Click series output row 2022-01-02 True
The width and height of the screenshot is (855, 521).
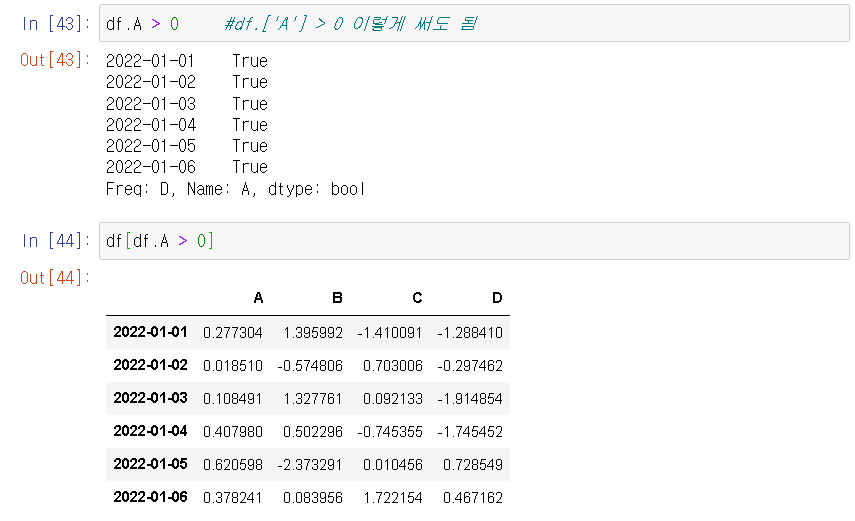(x=186, y=82)
